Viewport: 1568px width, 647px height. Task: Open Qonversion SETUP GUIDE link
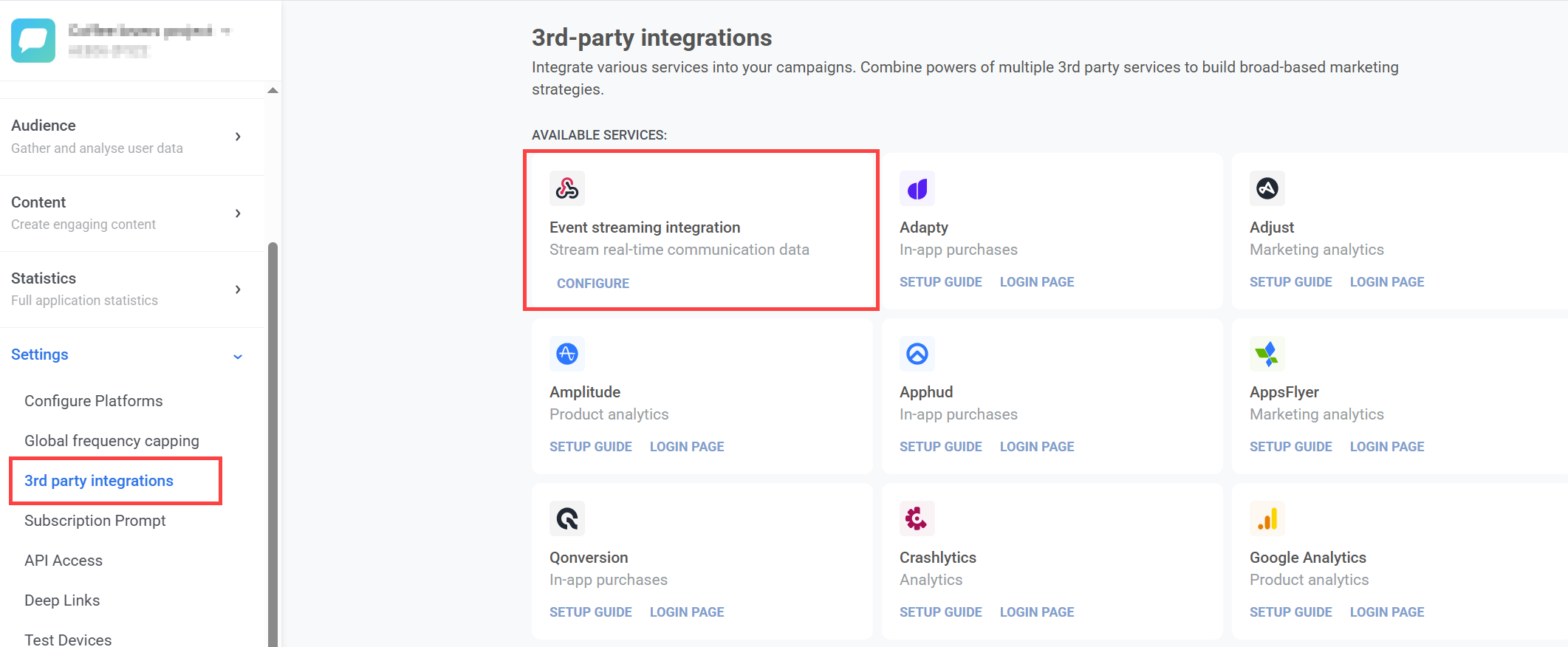[x=591, y=612]
